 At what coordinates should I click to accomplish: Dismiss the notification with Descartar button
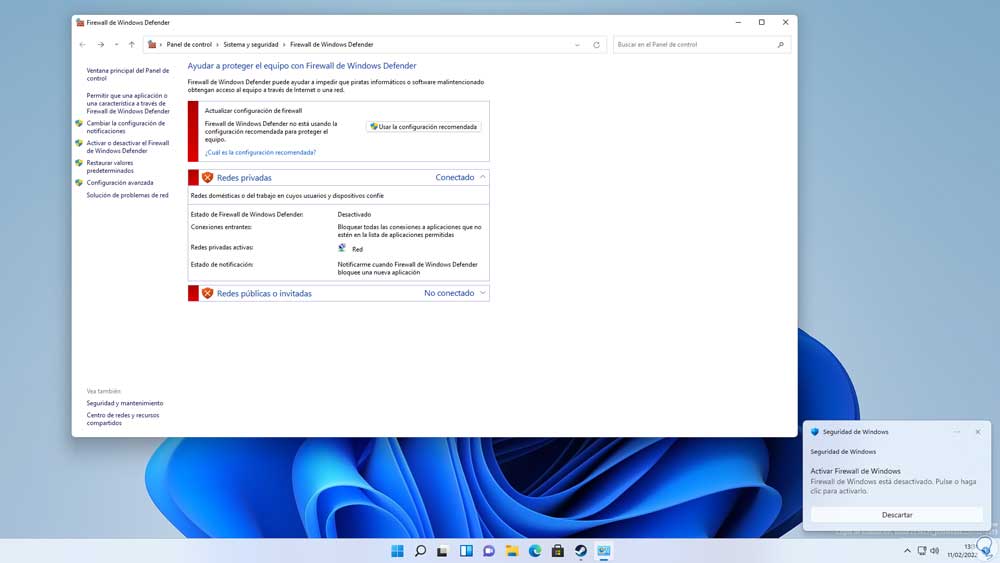click(x=897, y=514)
